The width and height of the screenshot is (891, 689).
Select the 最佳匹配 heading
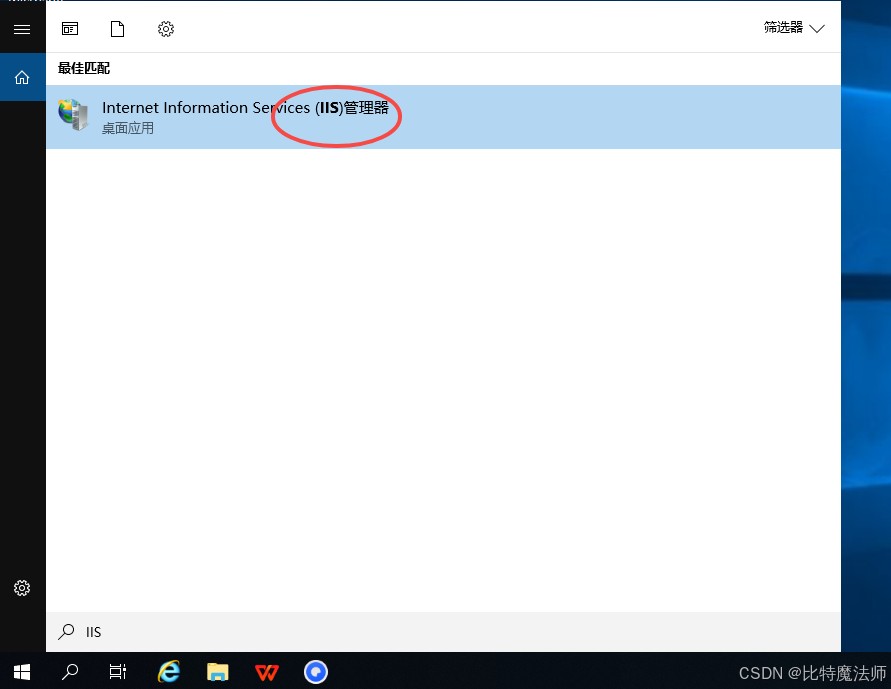tap(84, 68)
